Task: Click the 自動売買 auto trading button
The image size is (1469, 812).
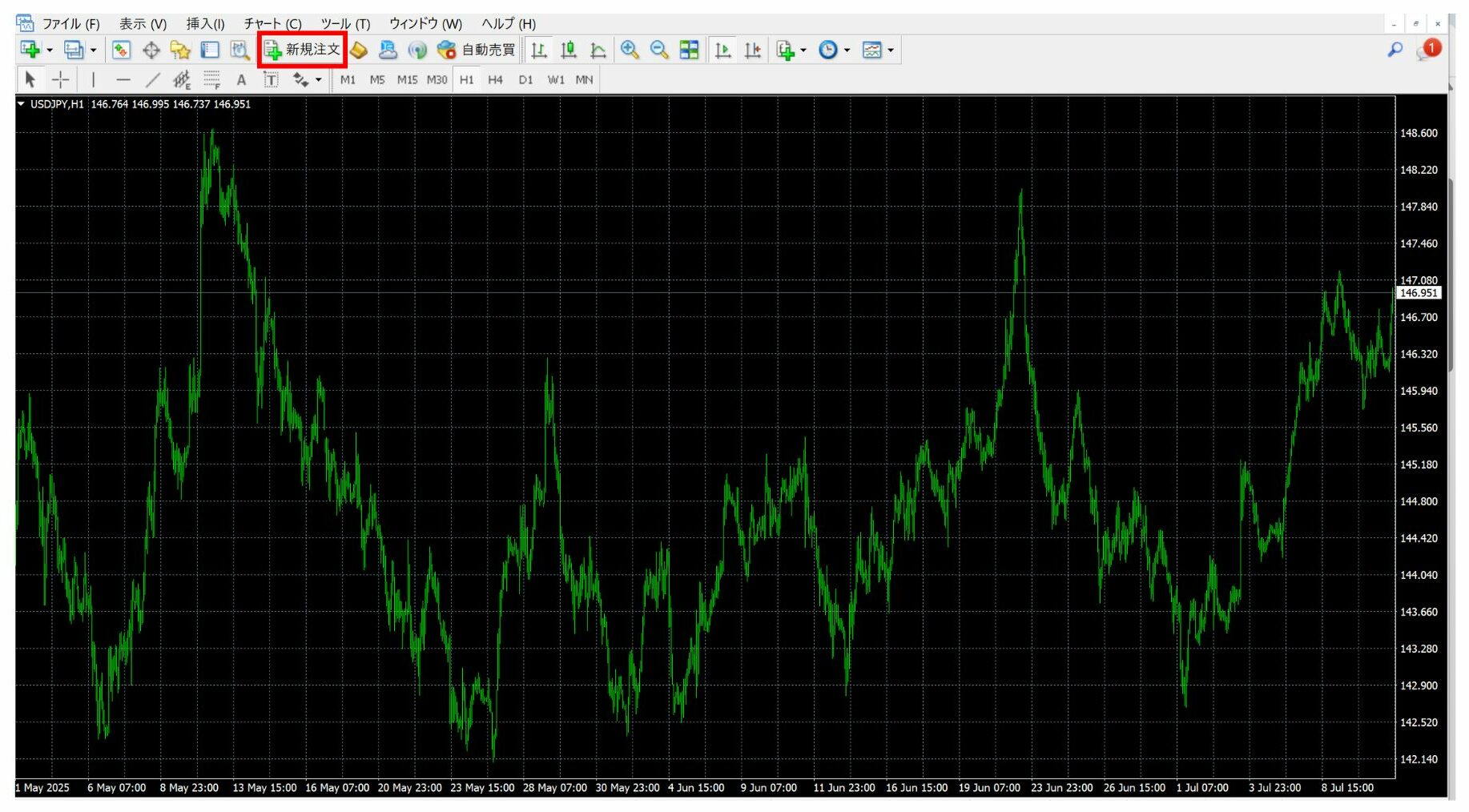Action: (x=477, y=50)
